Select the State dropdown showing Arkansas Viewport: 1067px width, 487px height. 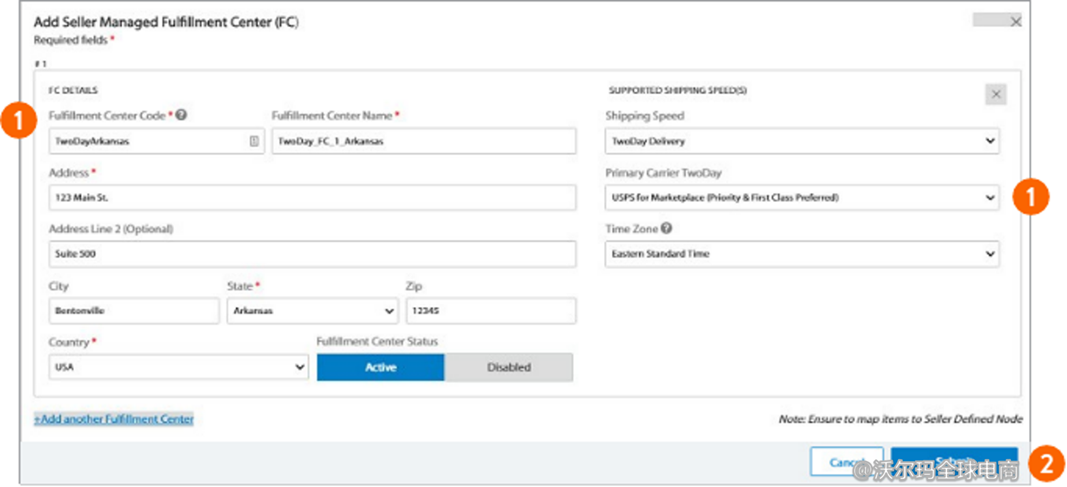point(312,311)
